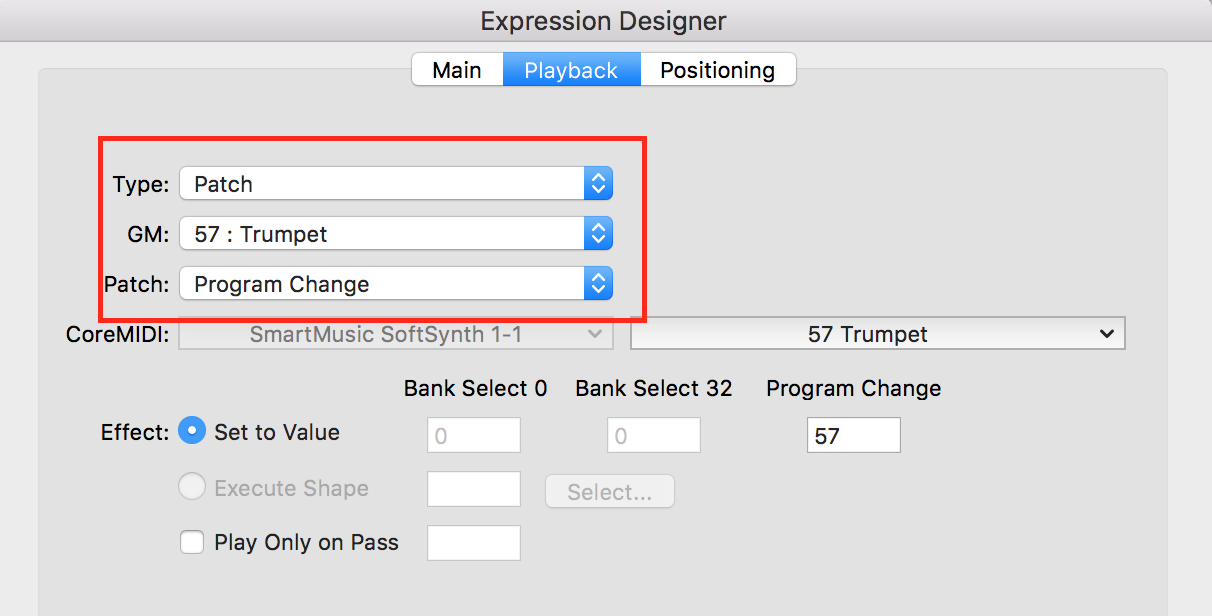Open the Positioning tab
This screenshot has width=1212, height=616.
point(717,70)
